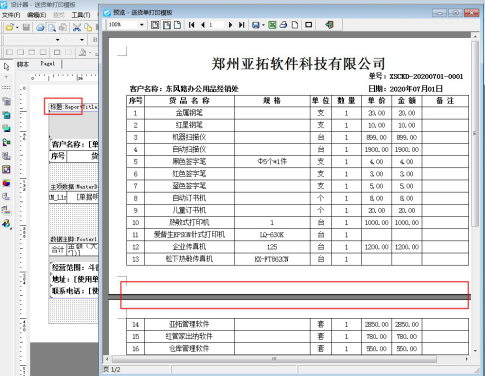Open the 工具(T) menu

81,15
